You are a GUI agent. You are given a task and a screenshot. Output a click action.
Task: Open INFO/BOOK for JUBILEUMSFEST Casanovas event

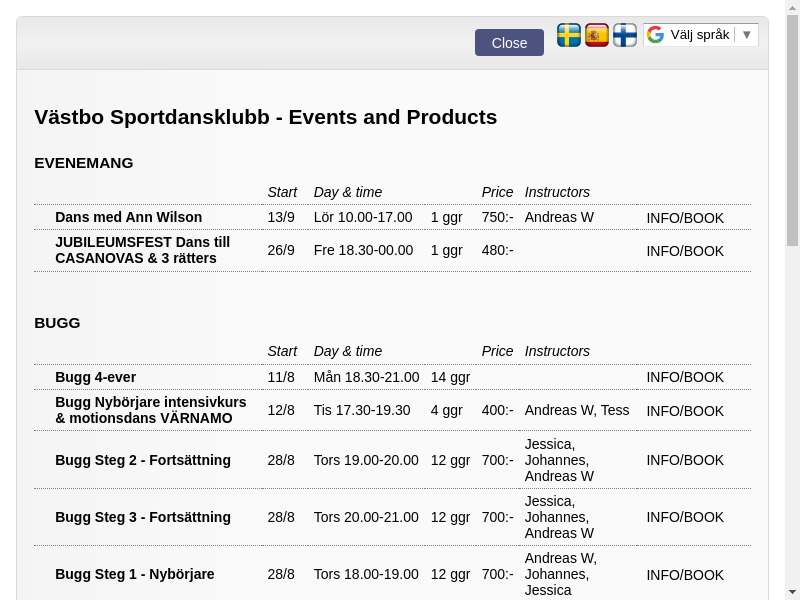click(x=685, y=251)
